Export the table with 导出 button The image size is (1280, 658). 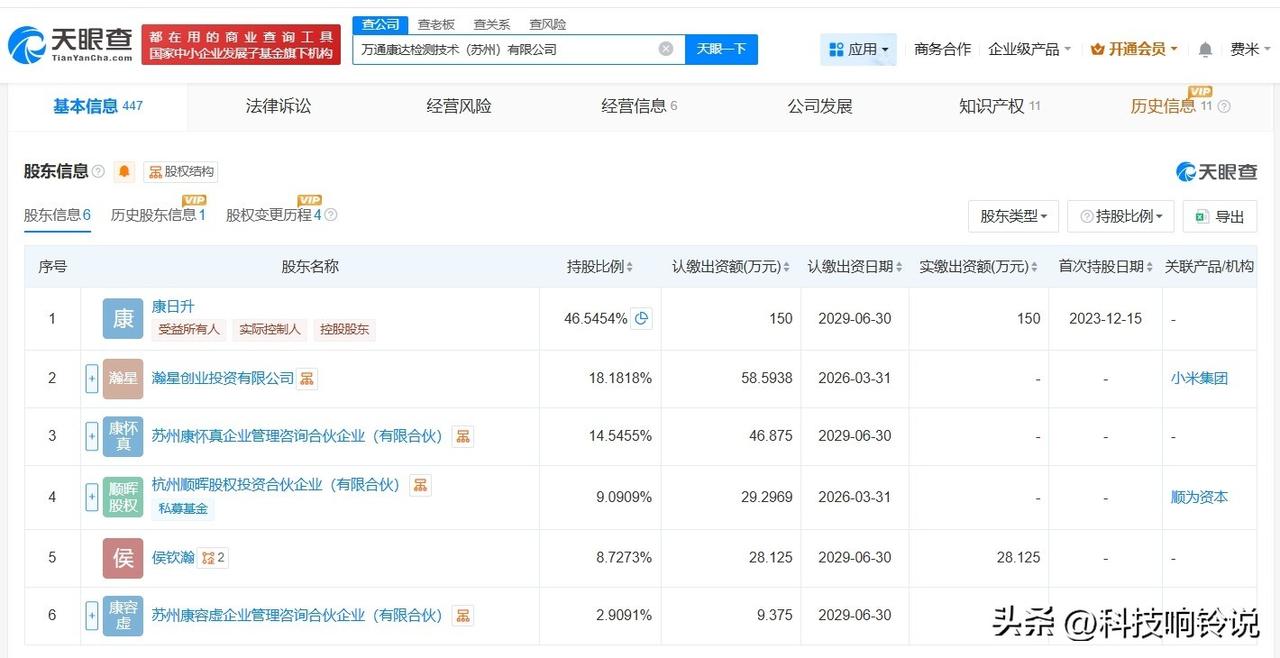(1219, 216)
